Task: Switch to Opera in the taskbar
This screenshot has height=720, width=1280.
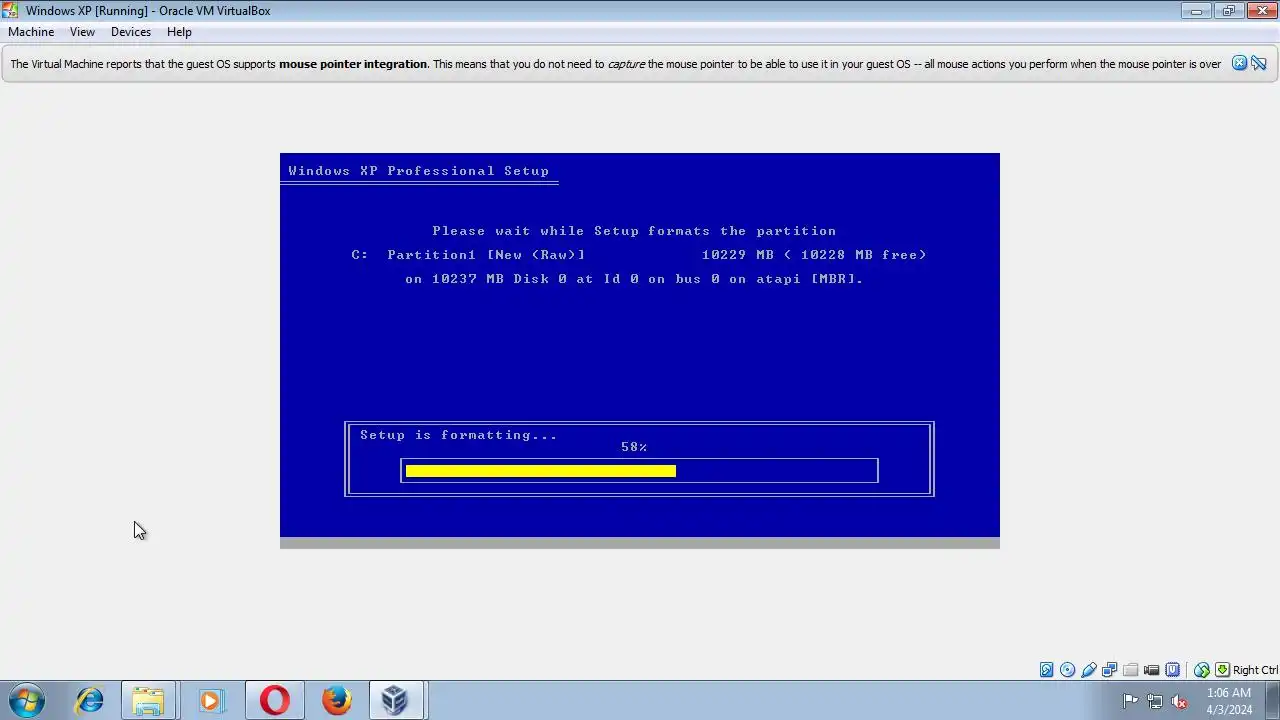Action: (x=274, y=700)
